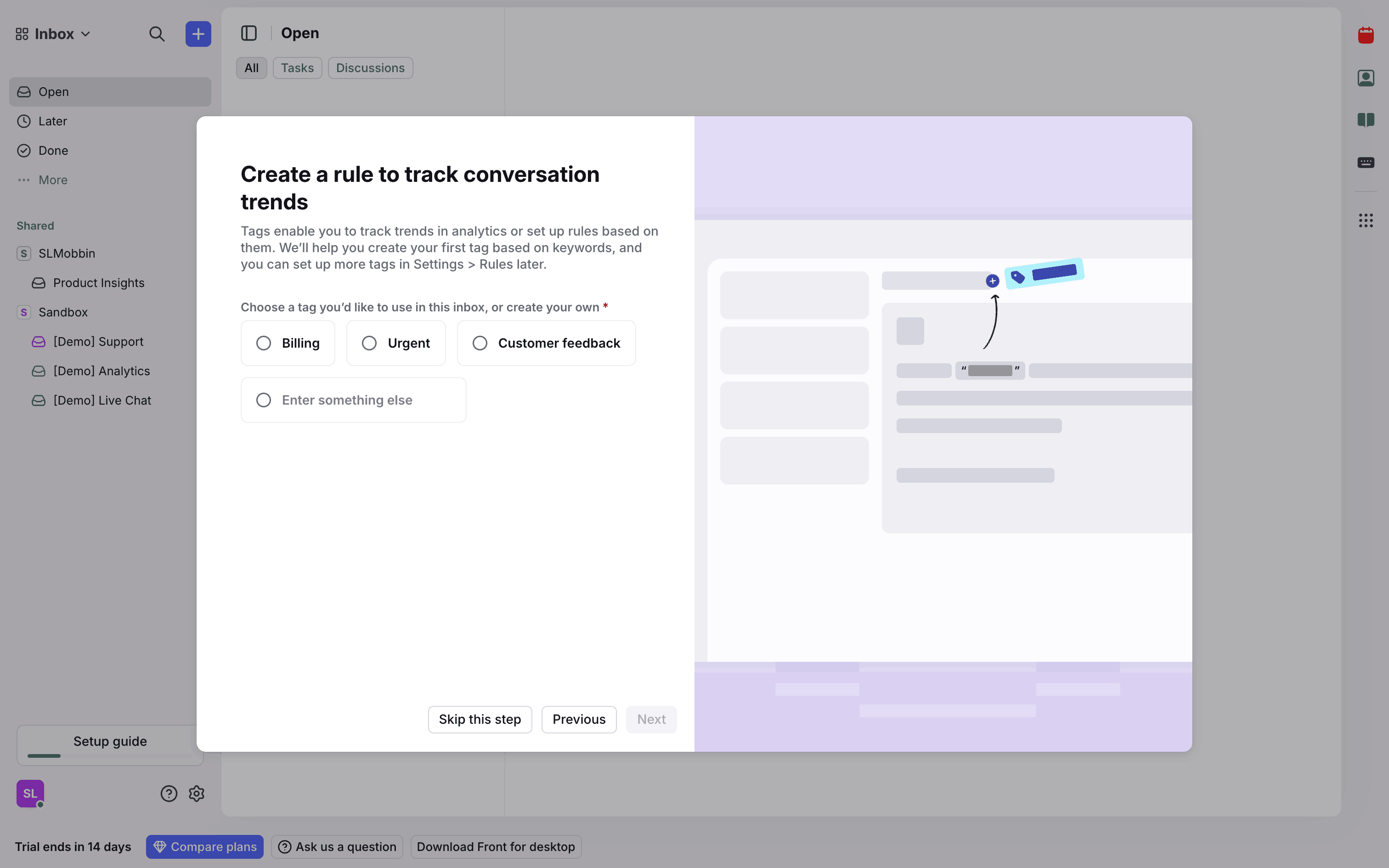
Task: Select the Billing tag radio option
Action: [264, 344]
